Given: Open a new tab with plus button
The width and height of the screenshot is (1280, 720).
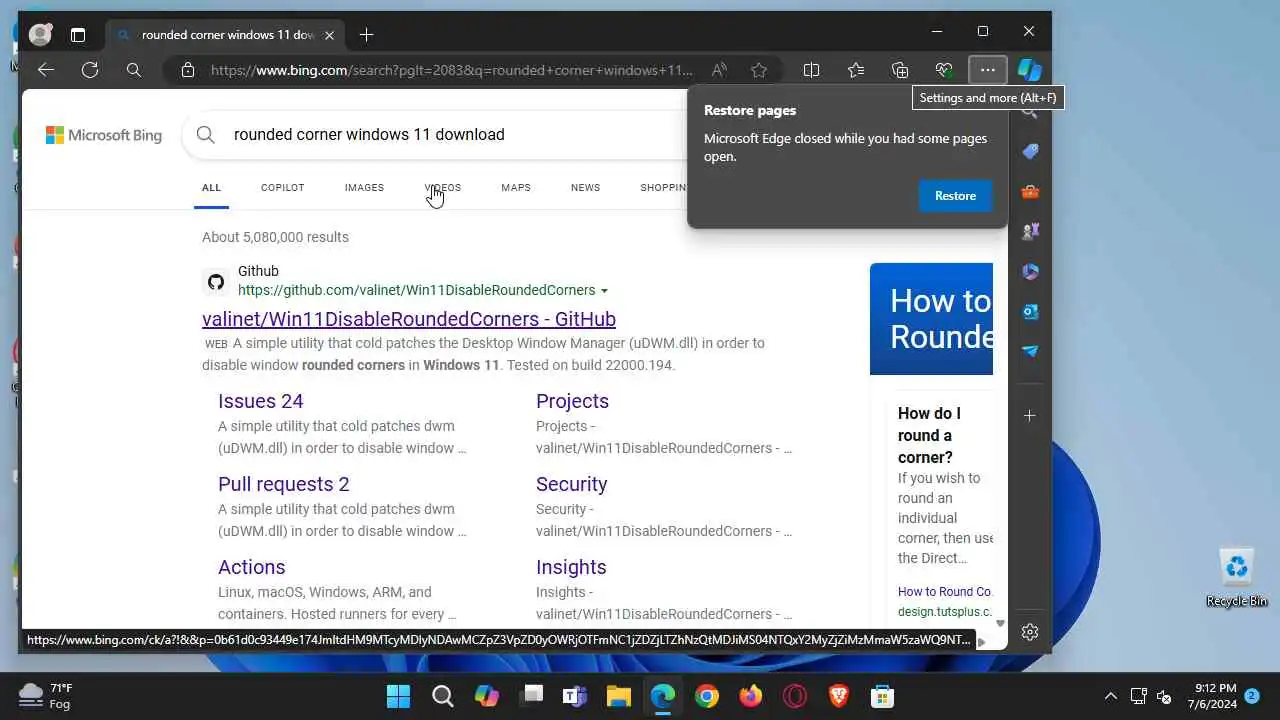Looking at the screenshot, I should click(x=366, y=35).
